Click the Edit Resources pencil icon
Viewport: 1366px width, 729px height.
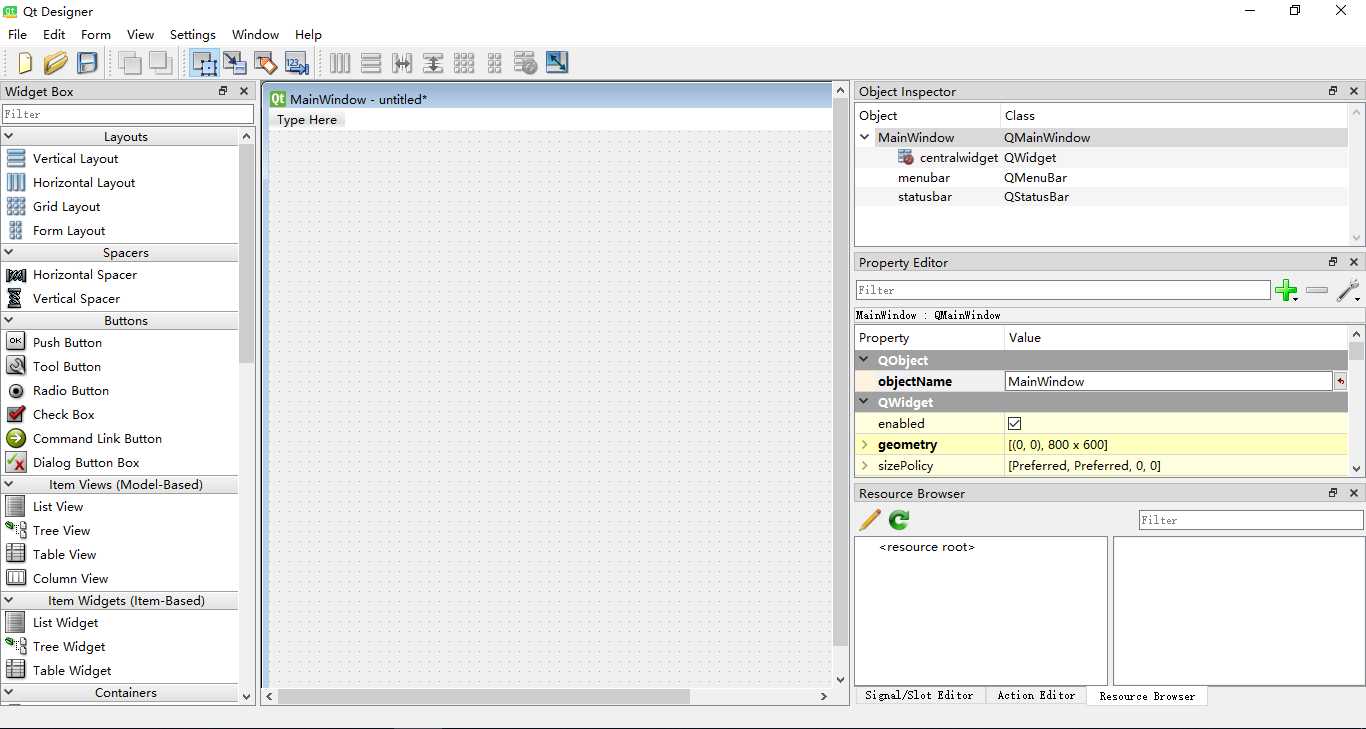point(870,520)
